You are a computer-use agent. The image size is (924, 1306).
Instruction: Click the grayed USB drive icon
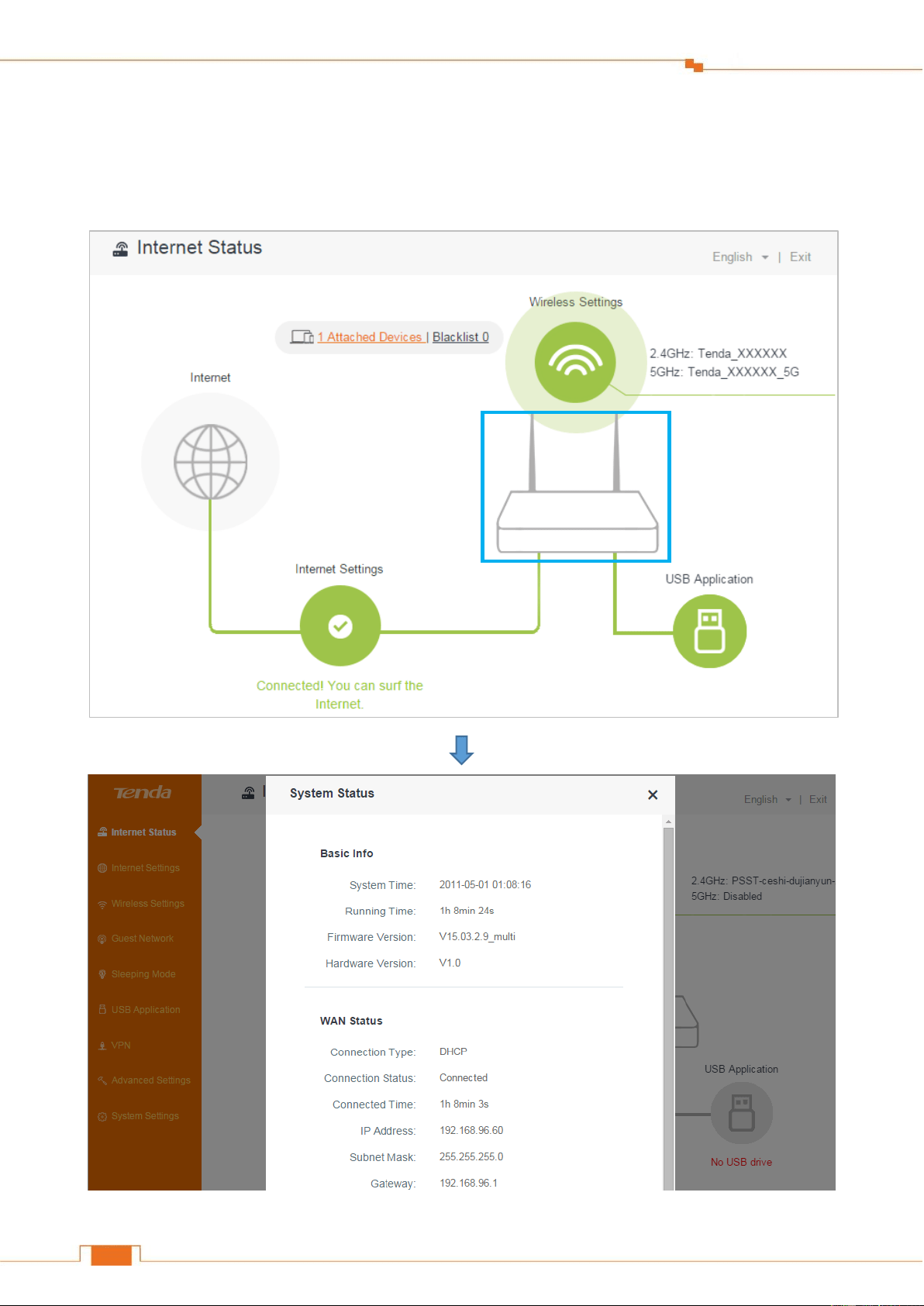point(742,1113)
